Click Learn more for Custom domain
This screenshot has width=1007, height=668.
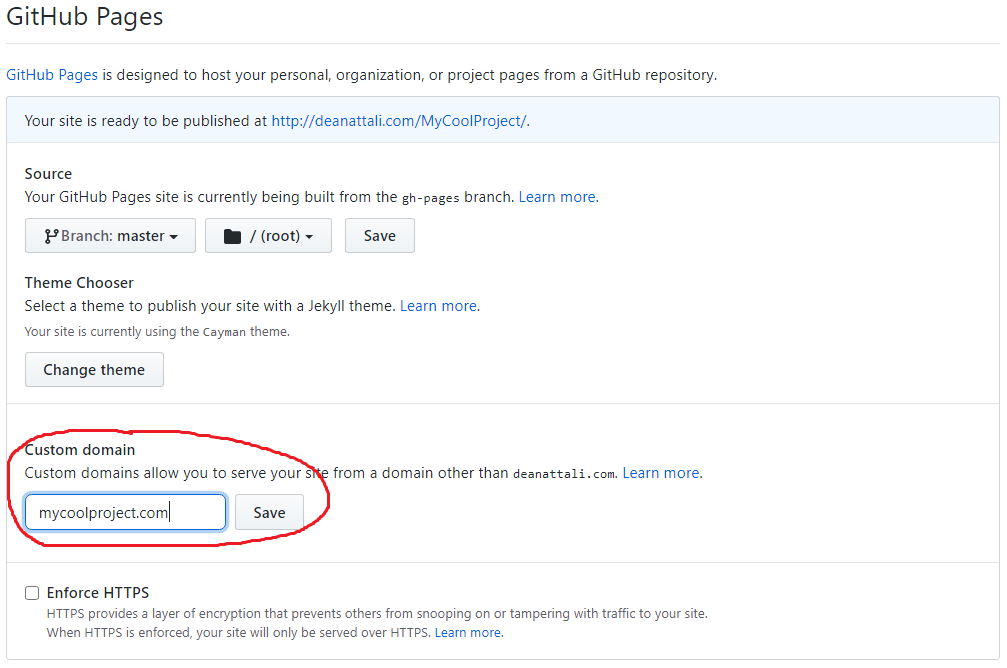coord(661,473)
